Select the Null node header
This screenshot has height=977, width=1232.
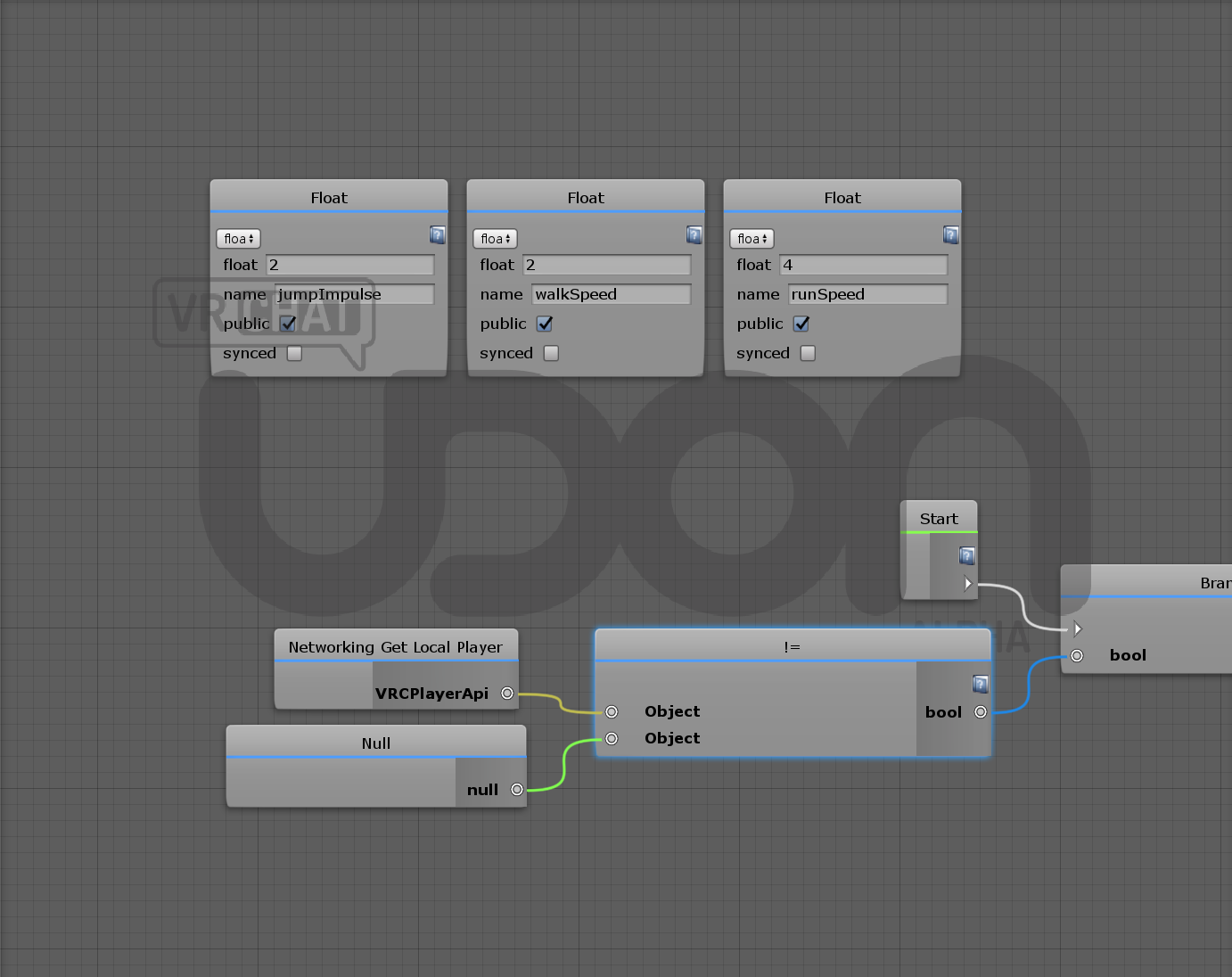click(375, 742)
